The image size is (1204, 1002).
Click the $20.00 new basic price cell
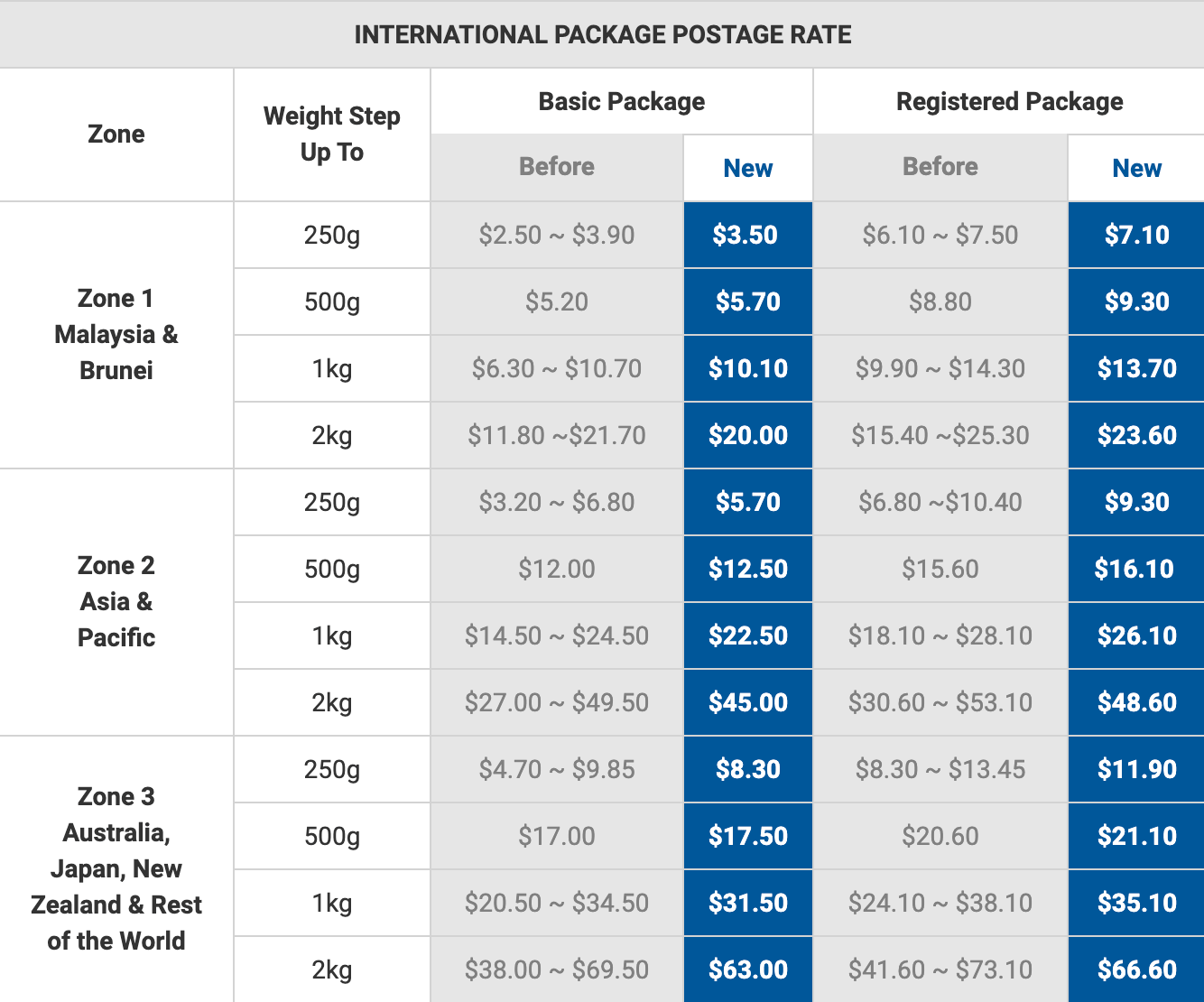(x=748, y=436)
